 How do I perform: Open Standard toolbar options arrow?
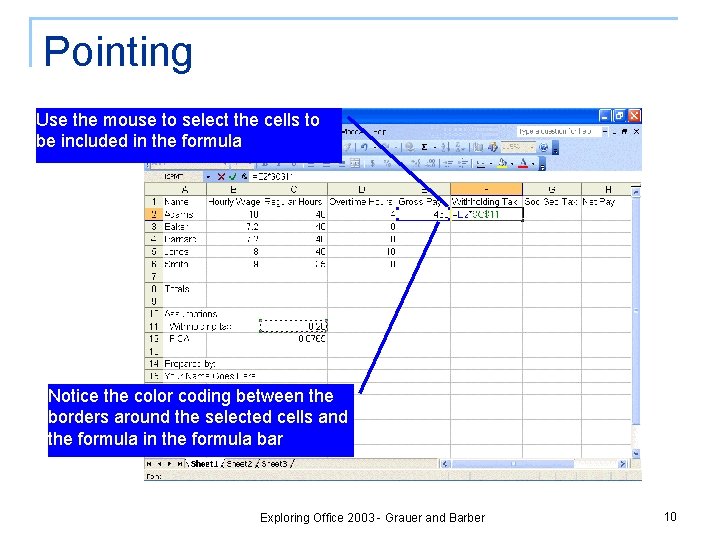tap(555, 148)
